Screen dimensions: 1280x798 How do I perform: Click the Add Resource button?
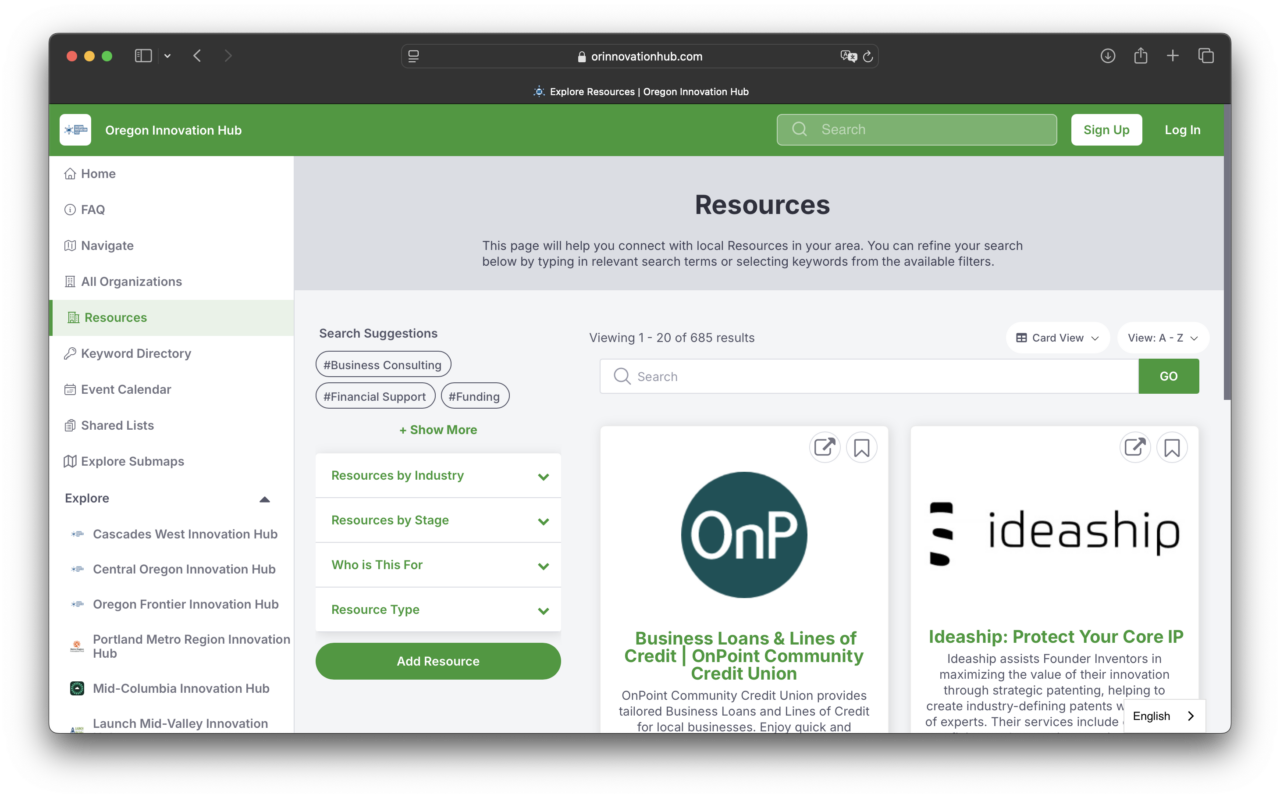[438, 661]
